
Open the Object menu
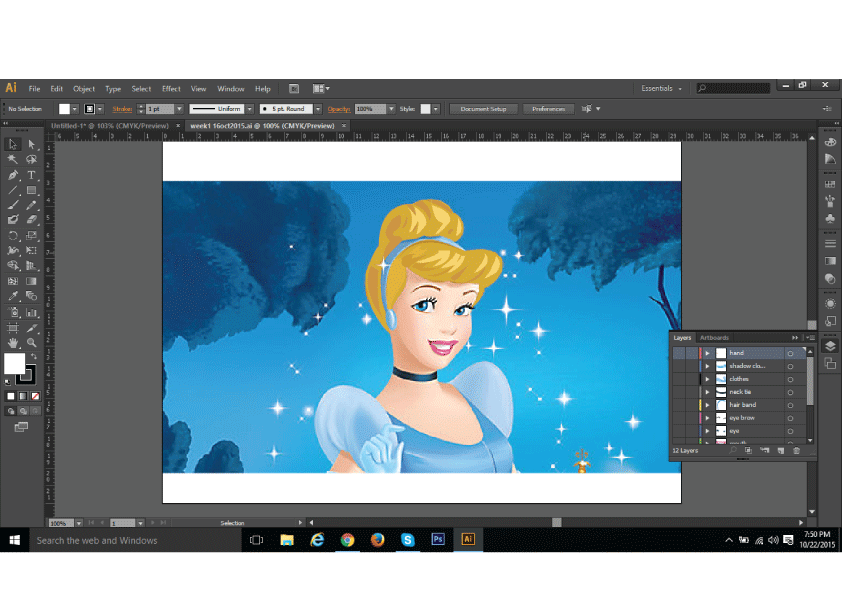click(84, 89)
